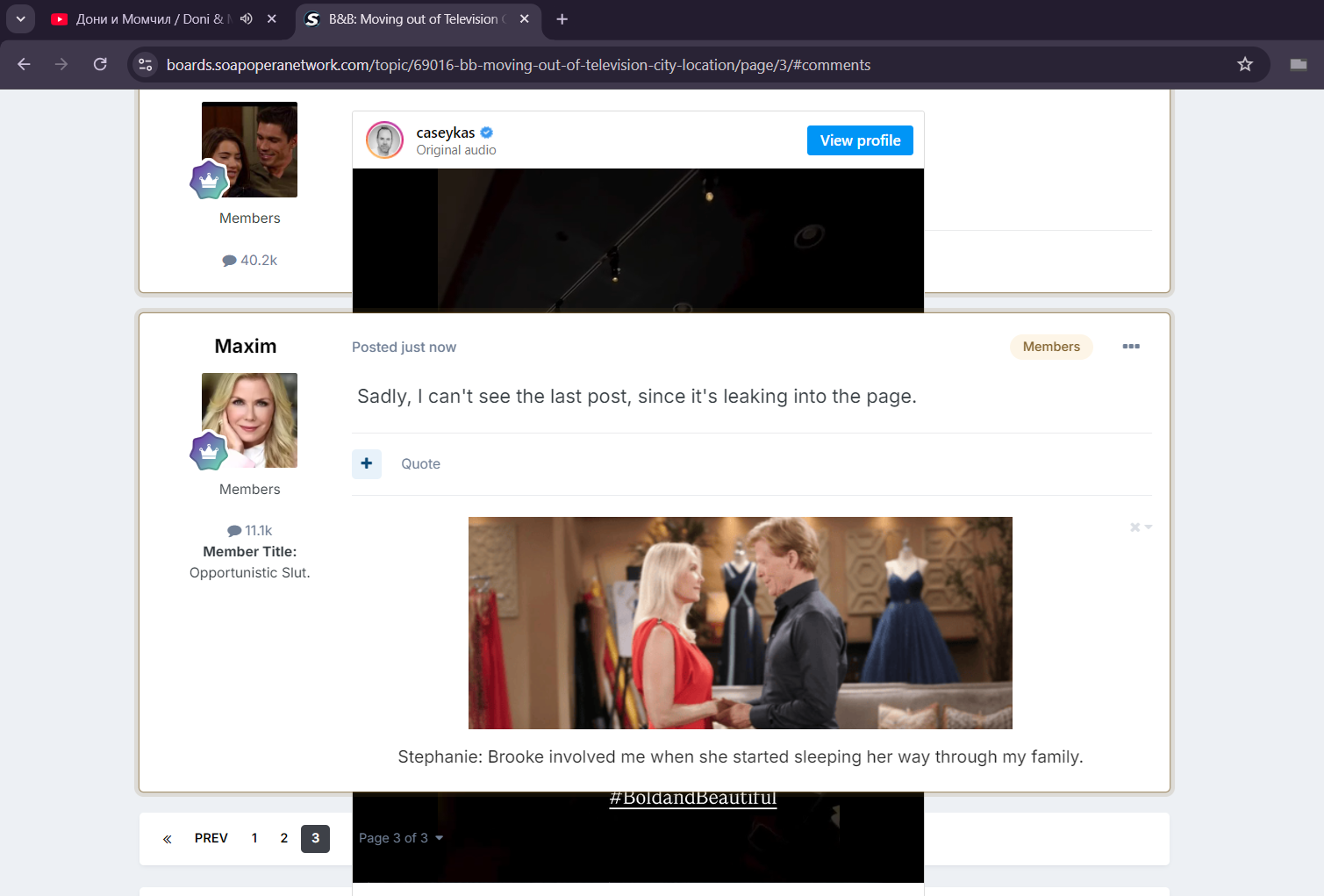Go to first page double-arrow icon
This screenshot has width=1324, height=896.
click(x=167, y=839)
